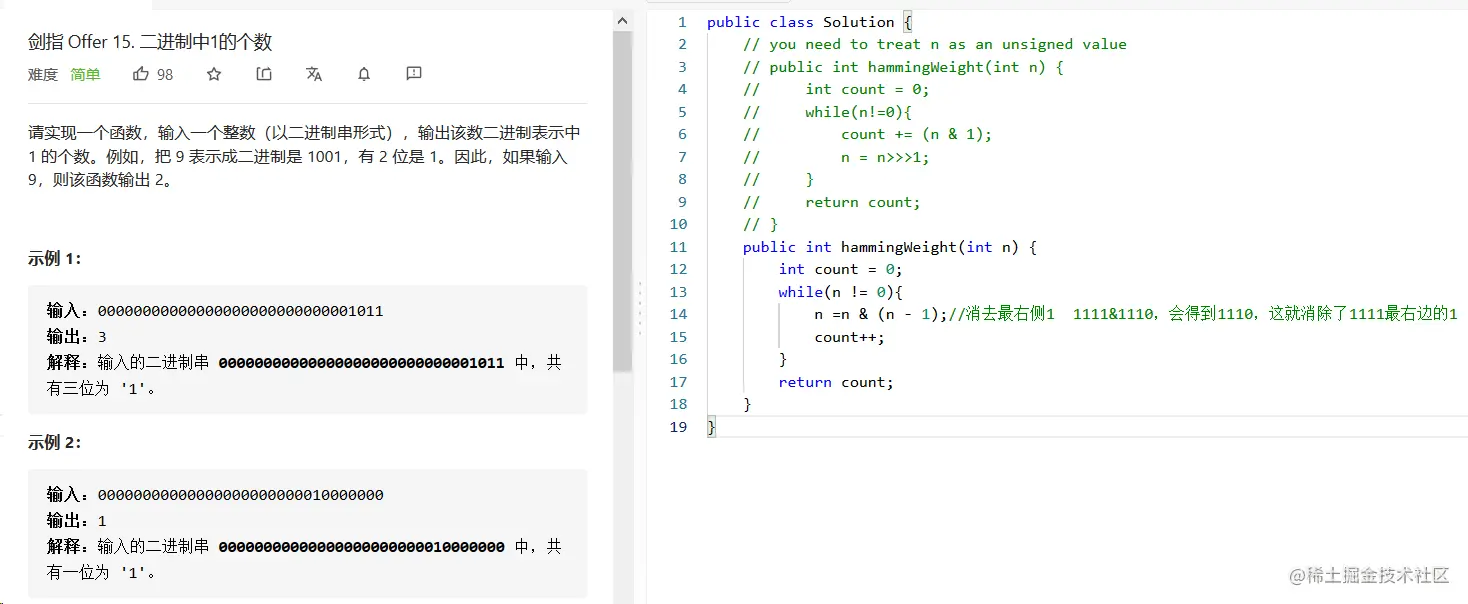Click the like count 98

point(166,73)
